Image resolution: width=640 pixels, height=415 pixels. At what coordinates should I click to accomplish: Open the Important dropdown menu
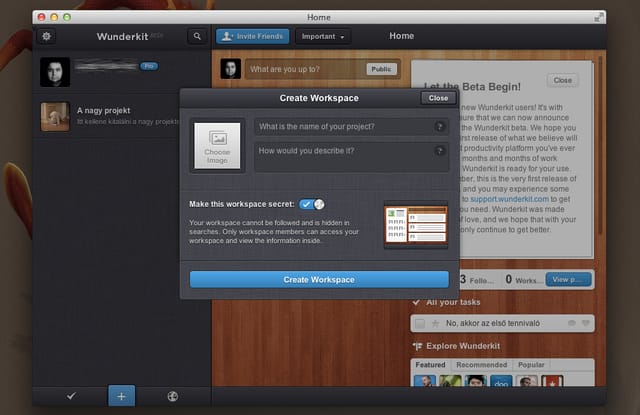[322, 36]
